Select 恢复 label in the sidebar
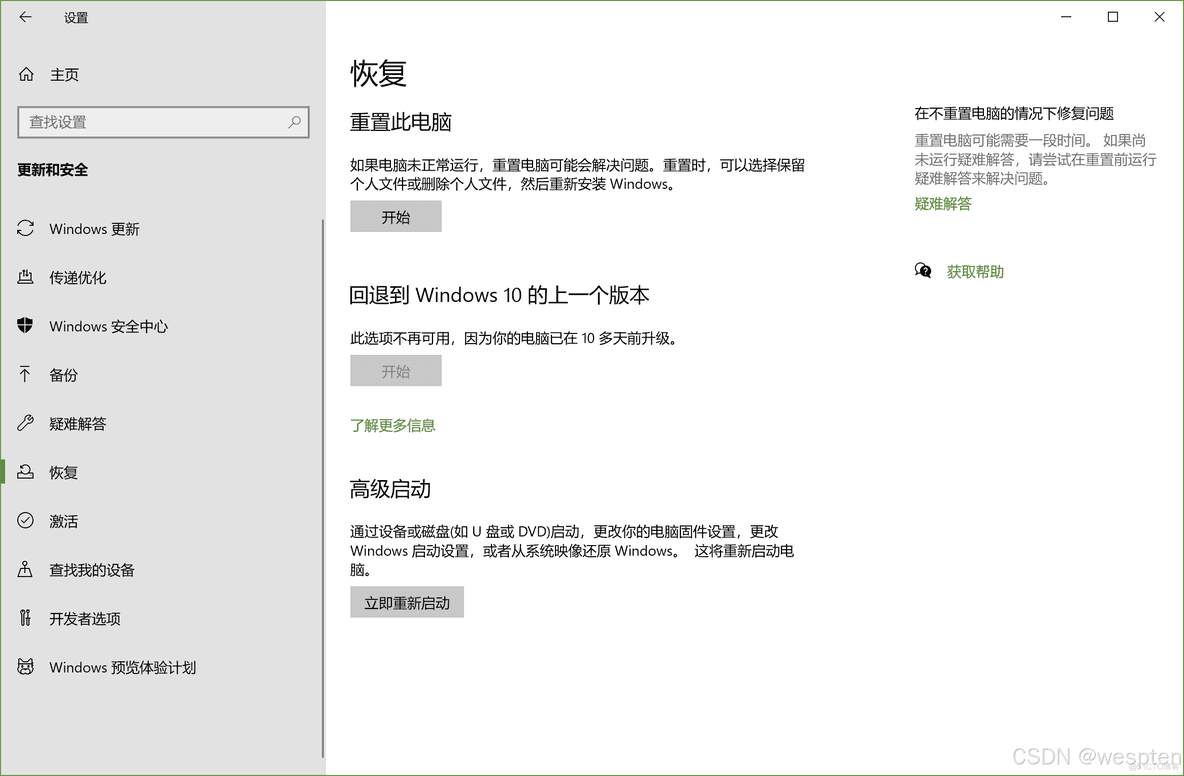 pos(63,473)
